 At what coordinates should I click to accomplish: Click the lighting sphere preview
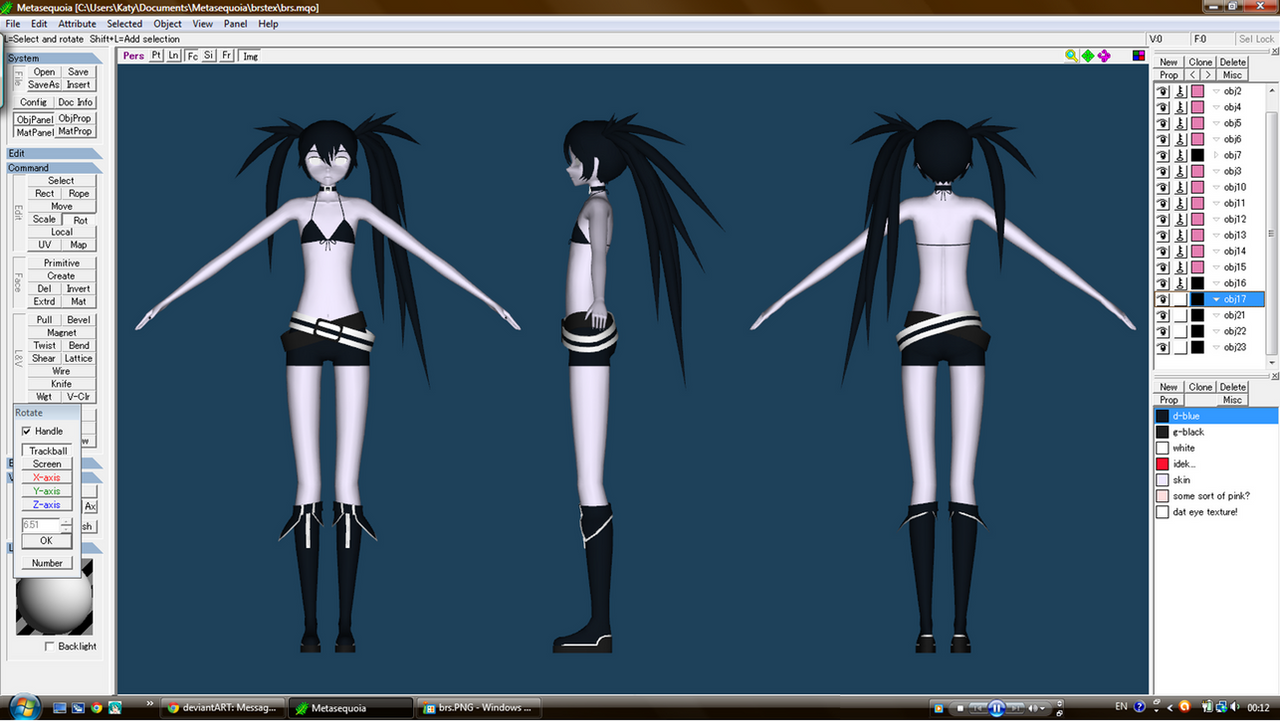click(x=54, y=596)
